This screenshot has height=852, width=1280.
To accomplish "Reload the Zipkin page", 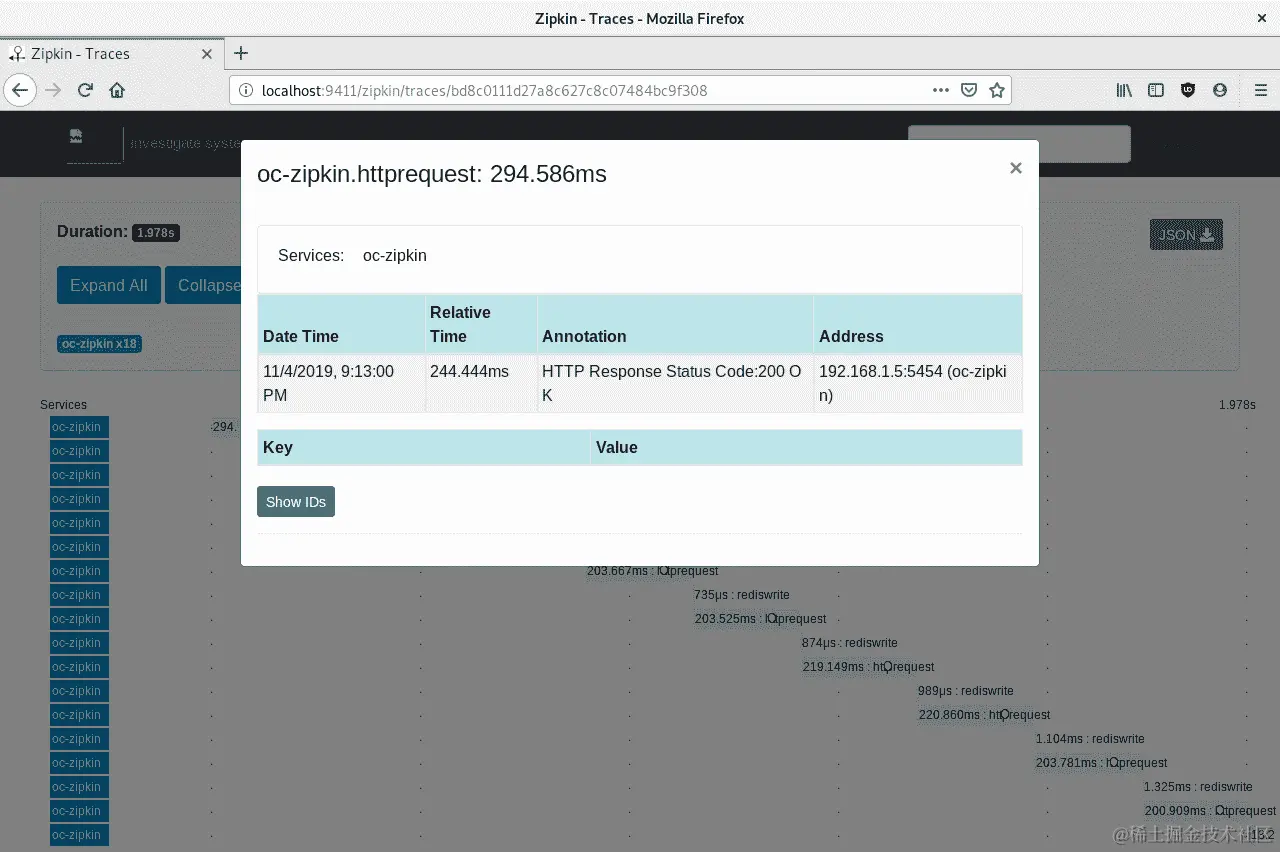I will click(x=85, y=90).
